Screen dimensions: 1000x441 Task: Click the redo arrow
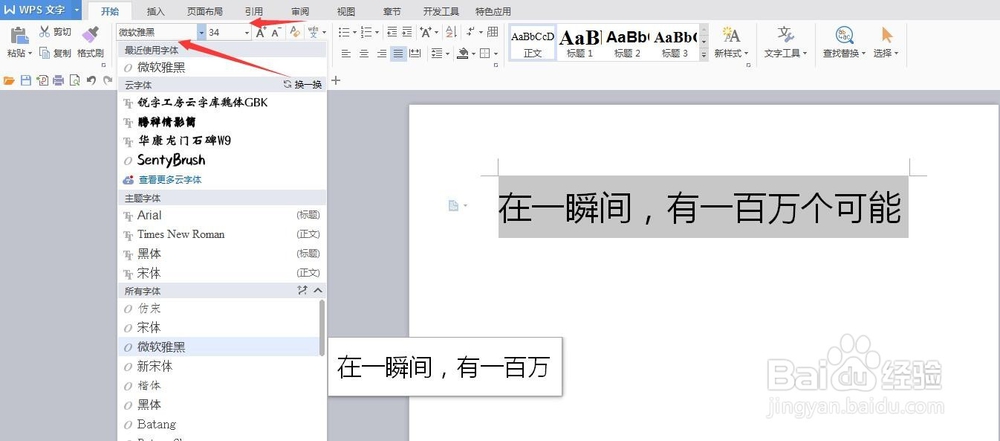(x=107, y=80)
